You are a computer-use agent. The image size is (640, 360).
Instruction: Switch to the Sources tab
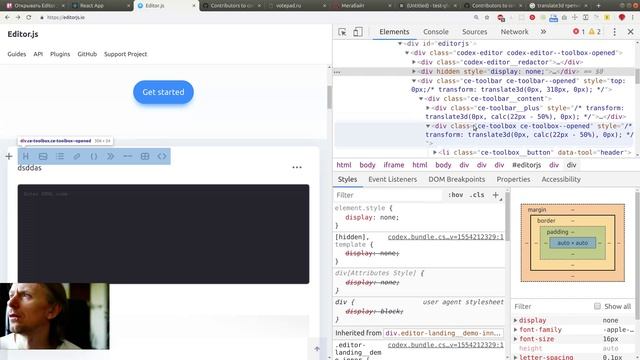pos(474,32)
